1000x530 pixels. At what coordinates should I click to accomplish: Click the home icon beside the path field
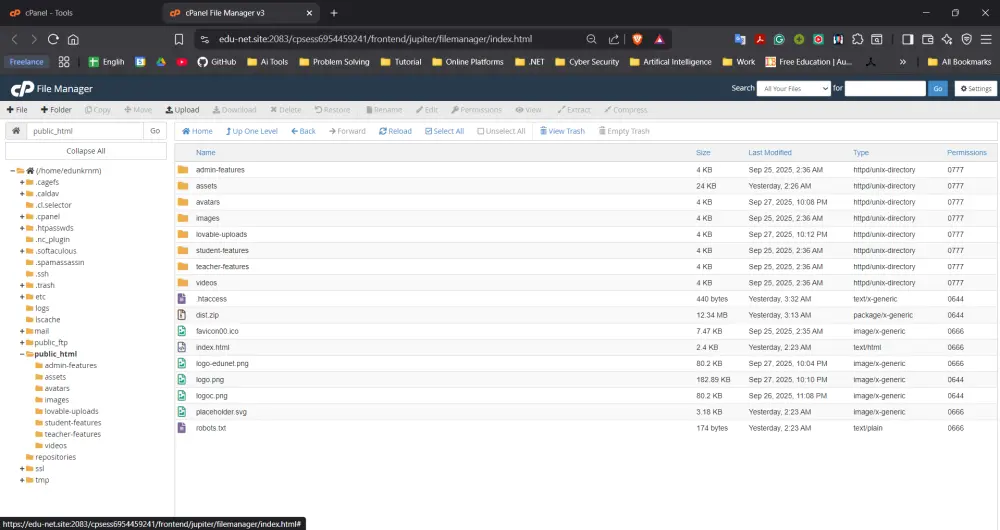click(16, 131)
